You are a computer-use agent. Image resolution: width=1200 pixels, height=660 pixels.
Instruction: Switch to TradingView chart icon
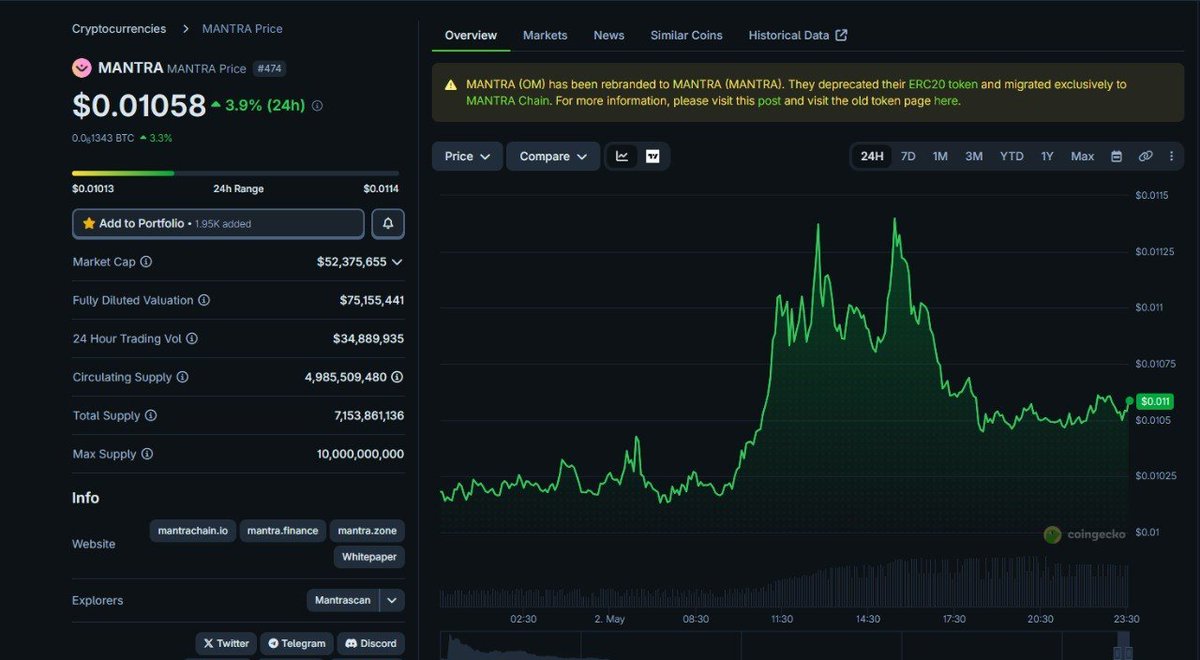coord(653,156)
